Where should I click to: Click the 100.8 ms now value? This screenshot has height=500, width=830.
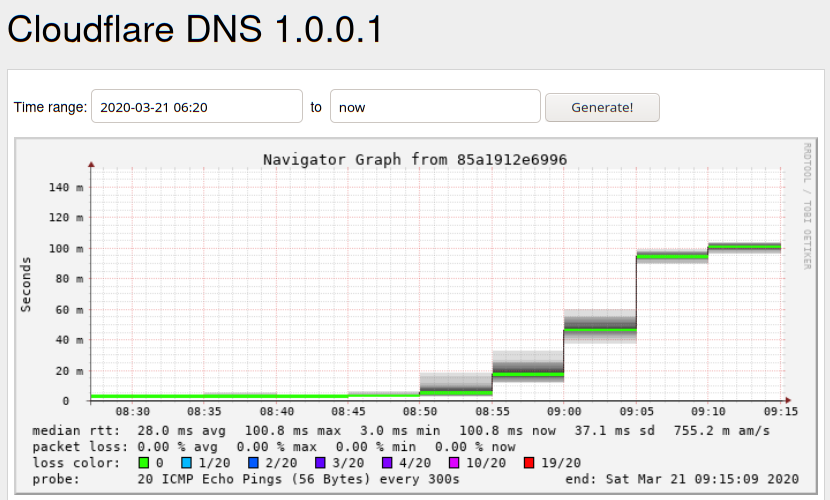point(507,431)
